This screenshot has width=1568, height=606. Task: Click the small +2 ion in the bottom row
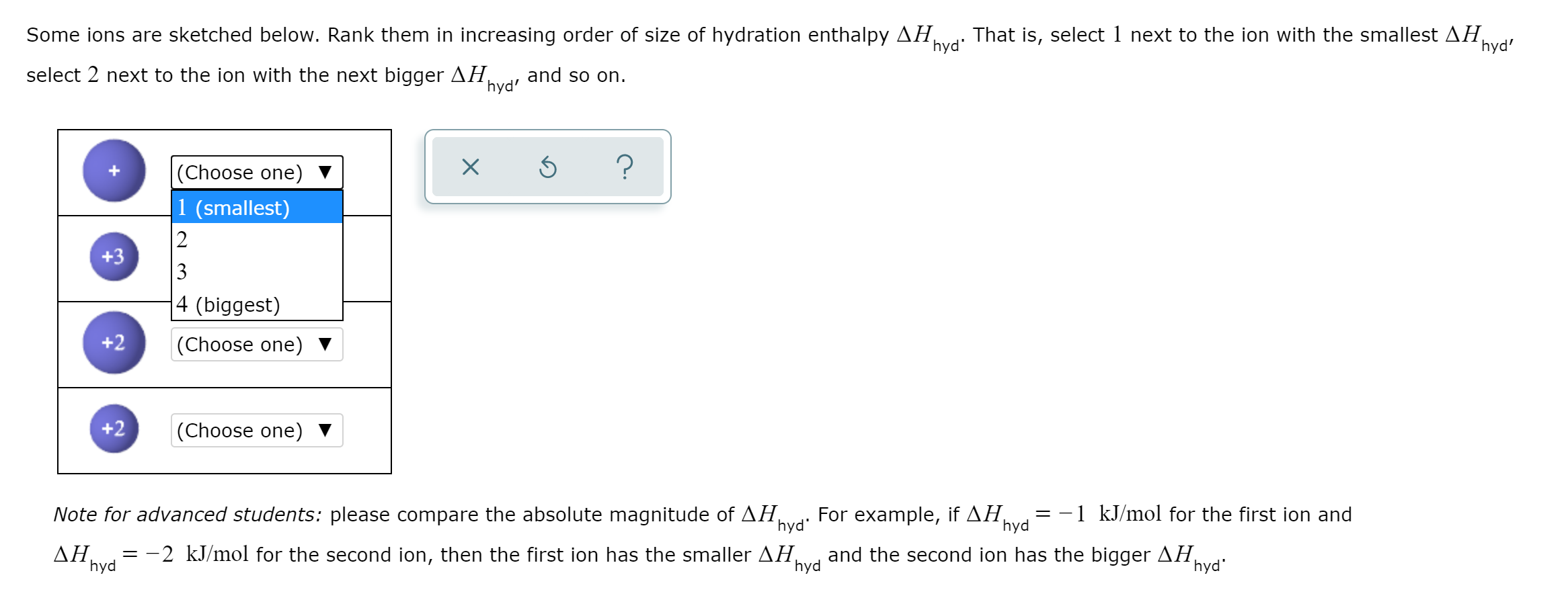point(114,429)
